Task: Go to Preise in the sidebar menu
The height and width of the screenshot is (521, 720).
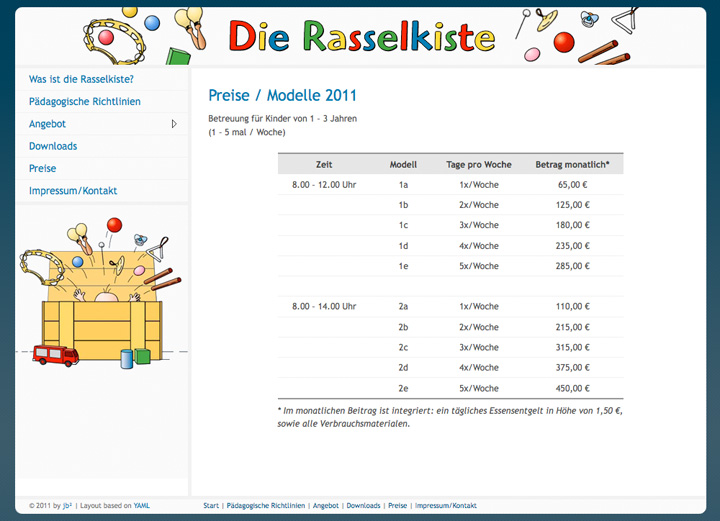Action: 42,168
